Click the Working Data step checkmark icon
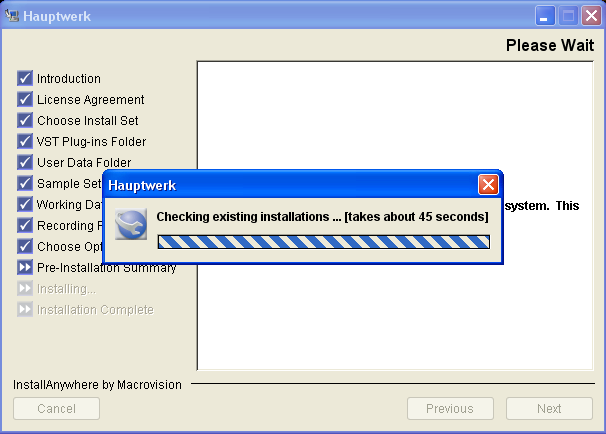This screenshot has width=606, height=434. tap(25, 204)
